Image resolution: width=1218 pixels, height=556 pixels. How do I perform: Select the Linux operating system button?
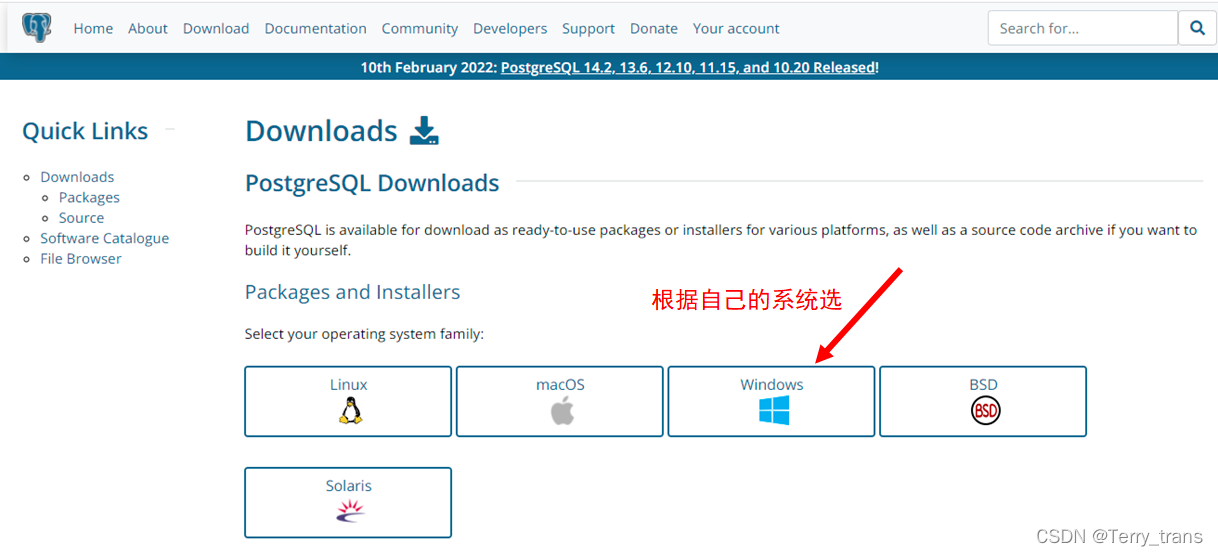348,401
